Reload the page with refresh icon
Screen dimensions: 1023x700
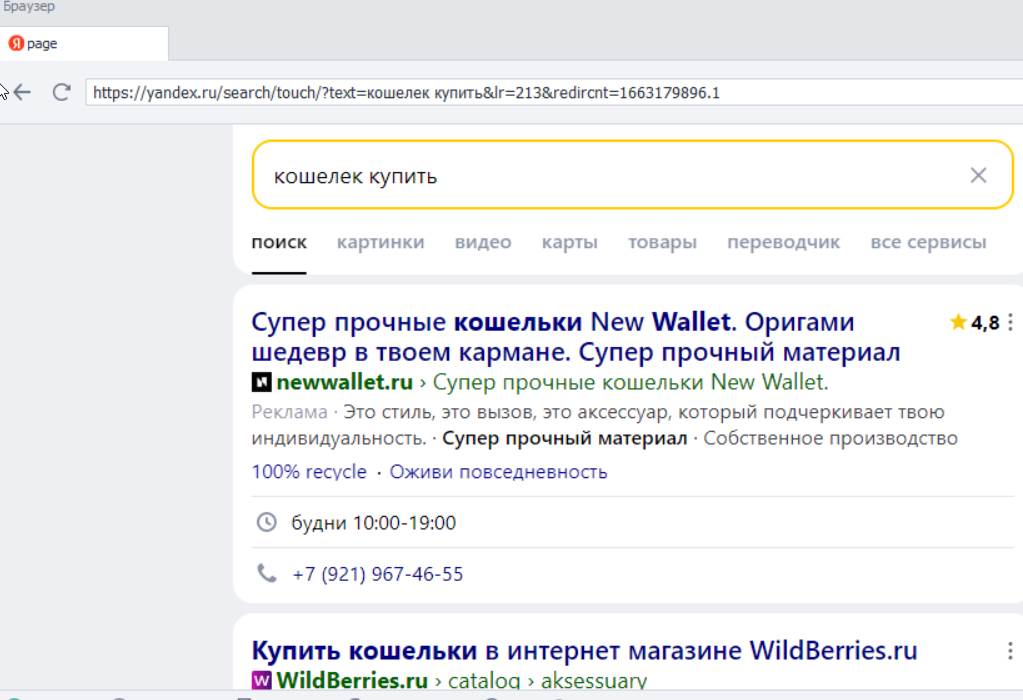(x=61, y=92)
